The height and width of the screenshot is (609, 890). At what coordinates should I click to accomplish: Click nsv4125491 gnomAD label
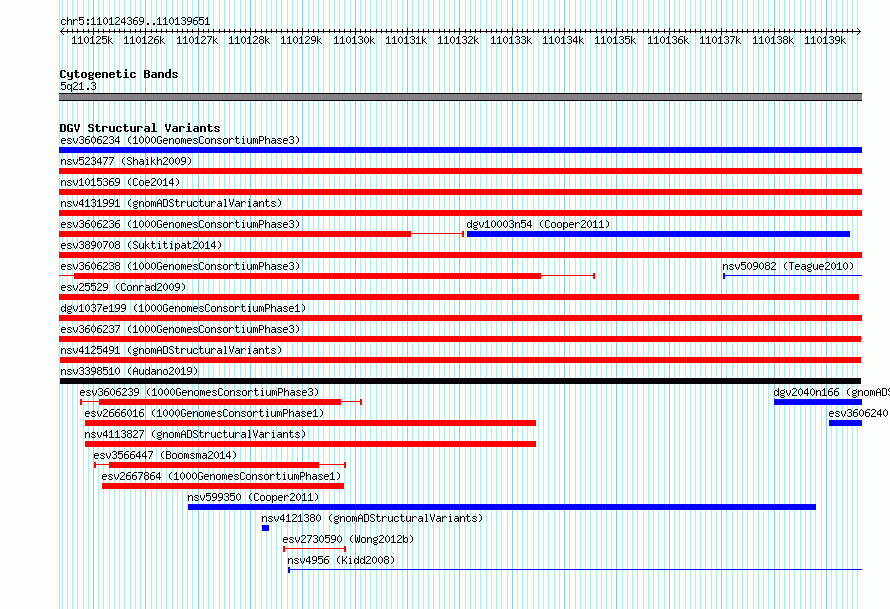point(171,350)
